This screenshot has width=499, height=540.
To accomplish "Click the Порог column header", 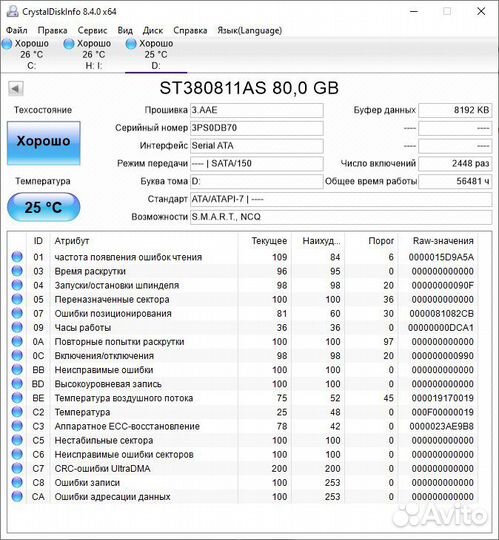I will 371,241.
